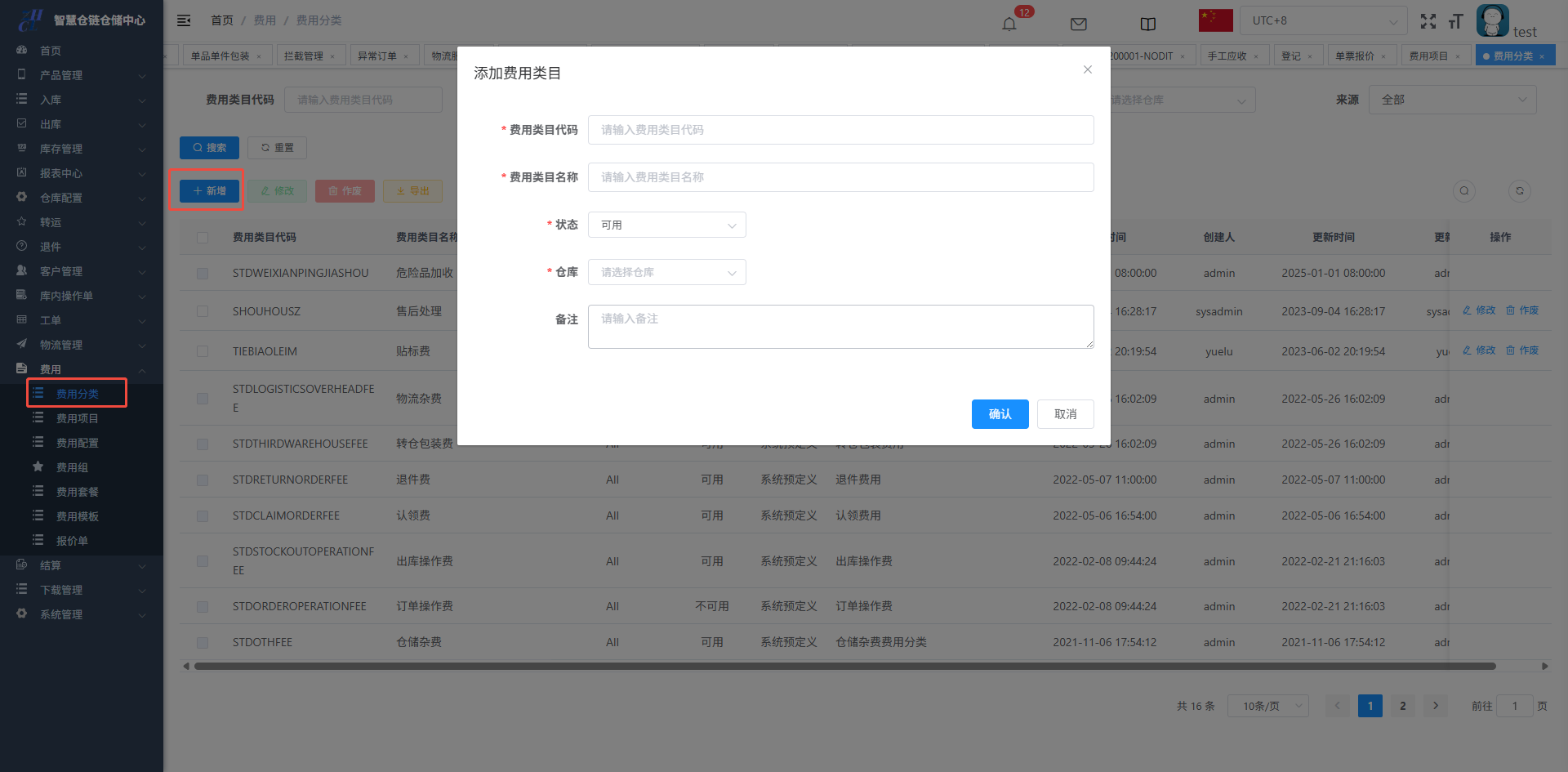The width and height of the screenshot is (1568, 772).
Task: Click the 取消 button
Action: click(x=1065, y=414)
